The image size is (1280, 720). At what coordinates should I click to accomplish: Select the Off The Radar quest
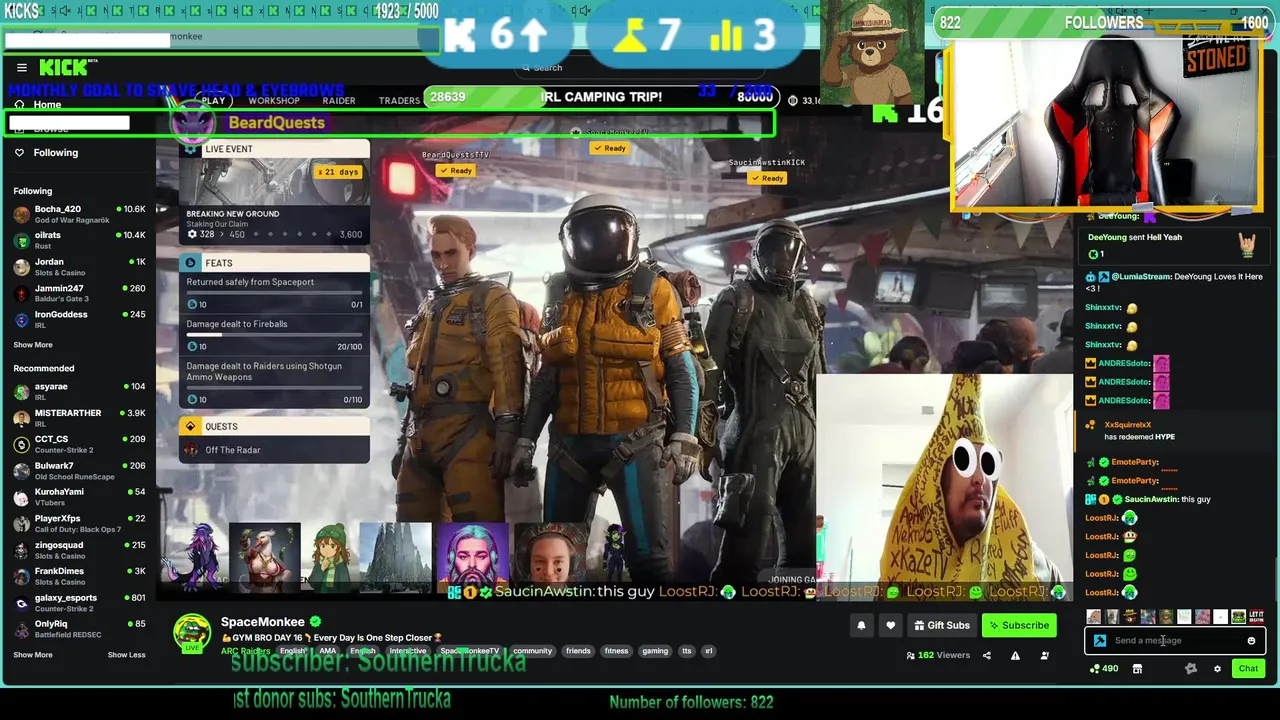click(274, 450)
